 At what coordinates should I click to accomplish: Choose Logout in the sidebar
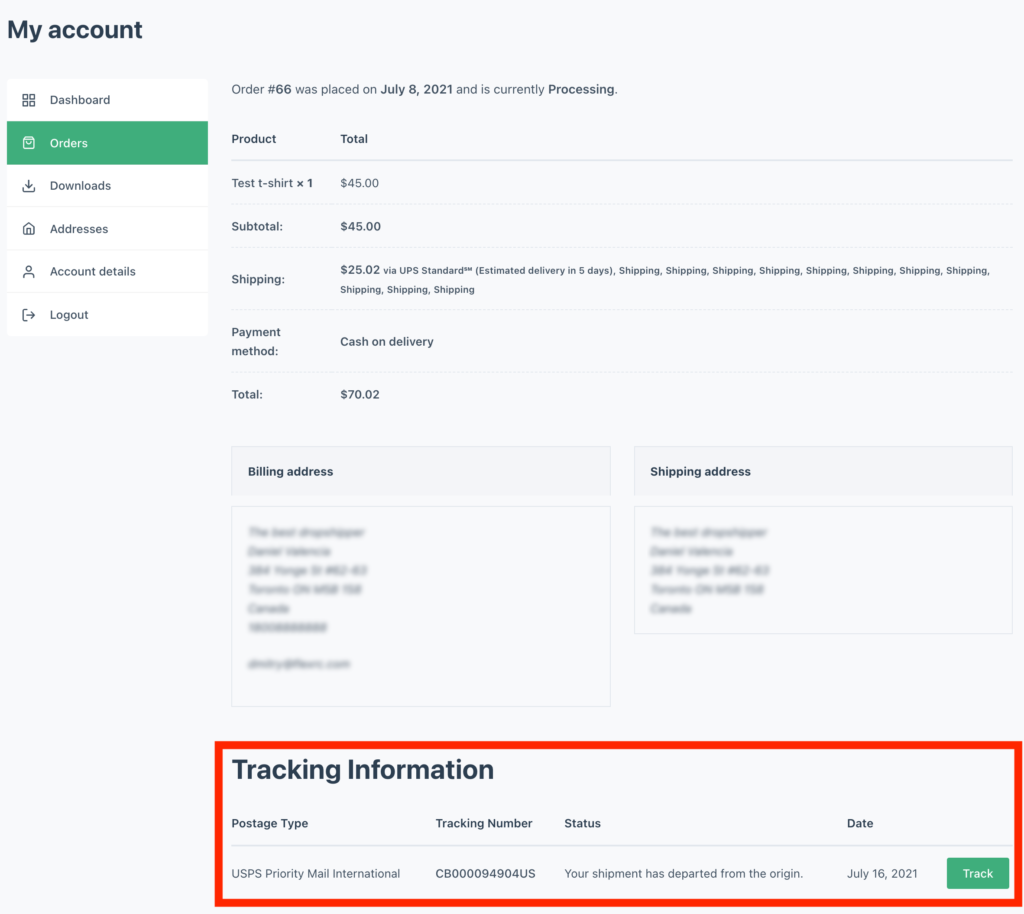click(69, 315)
